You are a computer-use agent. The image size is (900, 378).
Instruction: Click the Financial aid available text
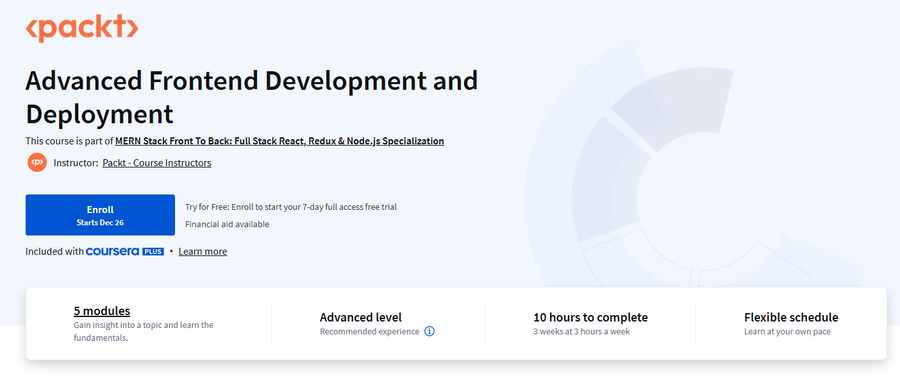coord(227,224)
